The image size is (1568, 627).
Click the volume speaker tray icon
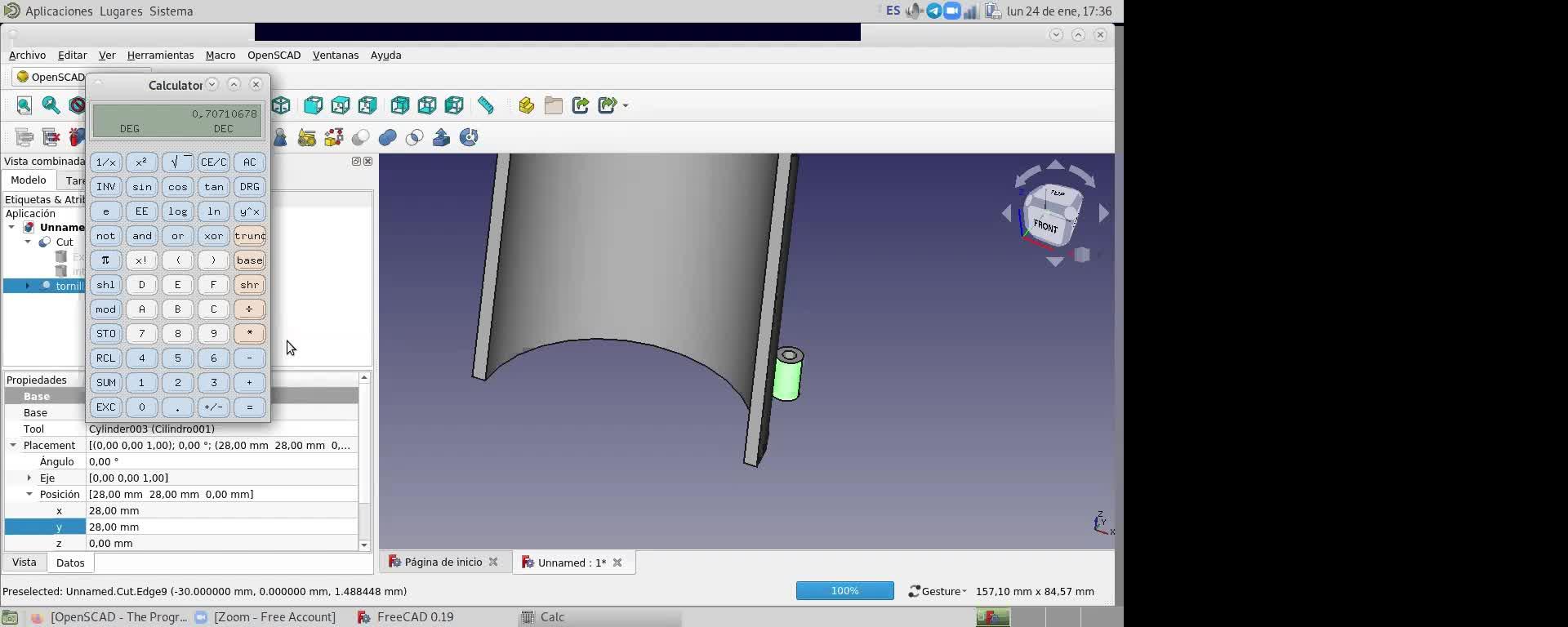915,11
